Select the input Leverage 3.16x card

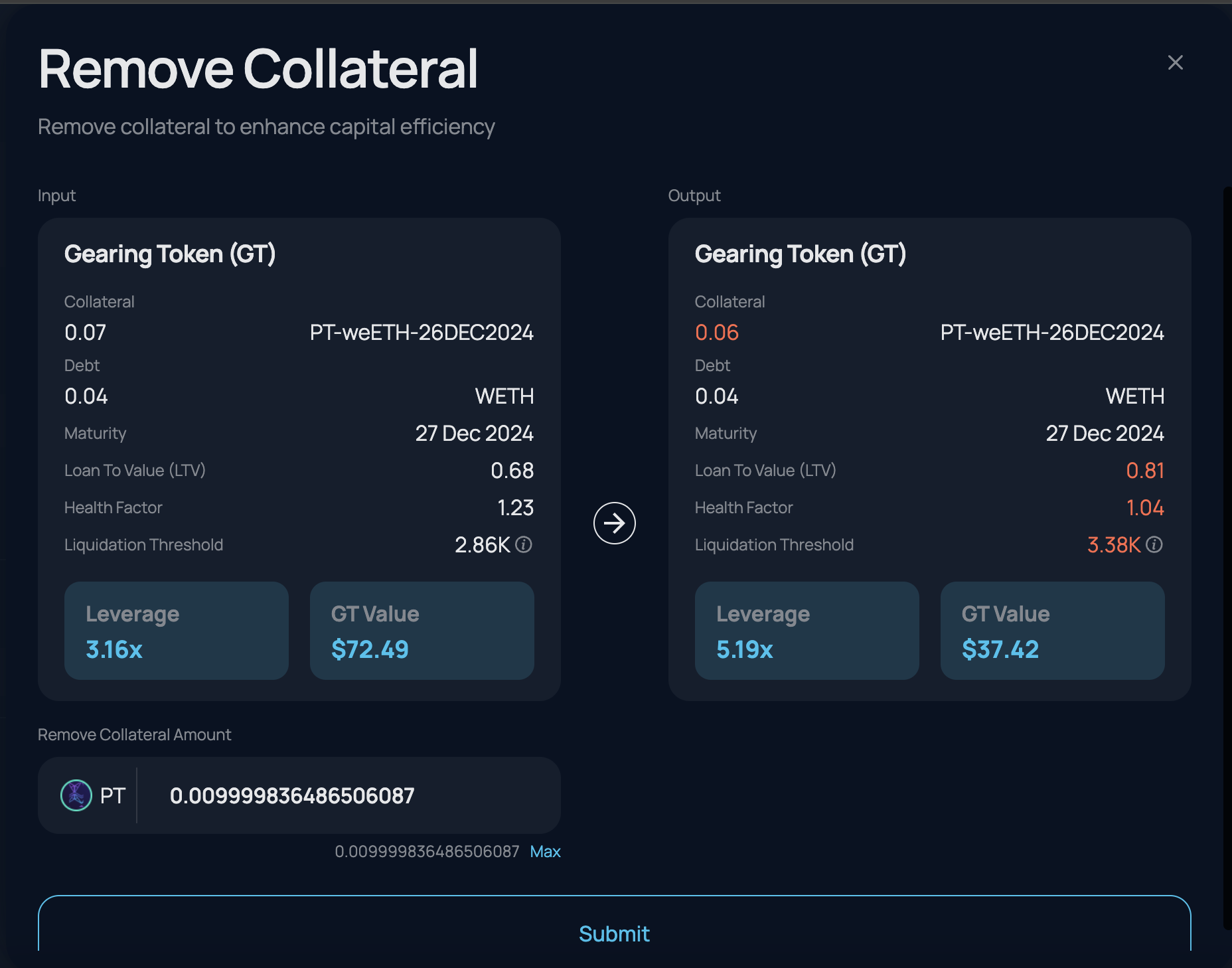(177, 631)
